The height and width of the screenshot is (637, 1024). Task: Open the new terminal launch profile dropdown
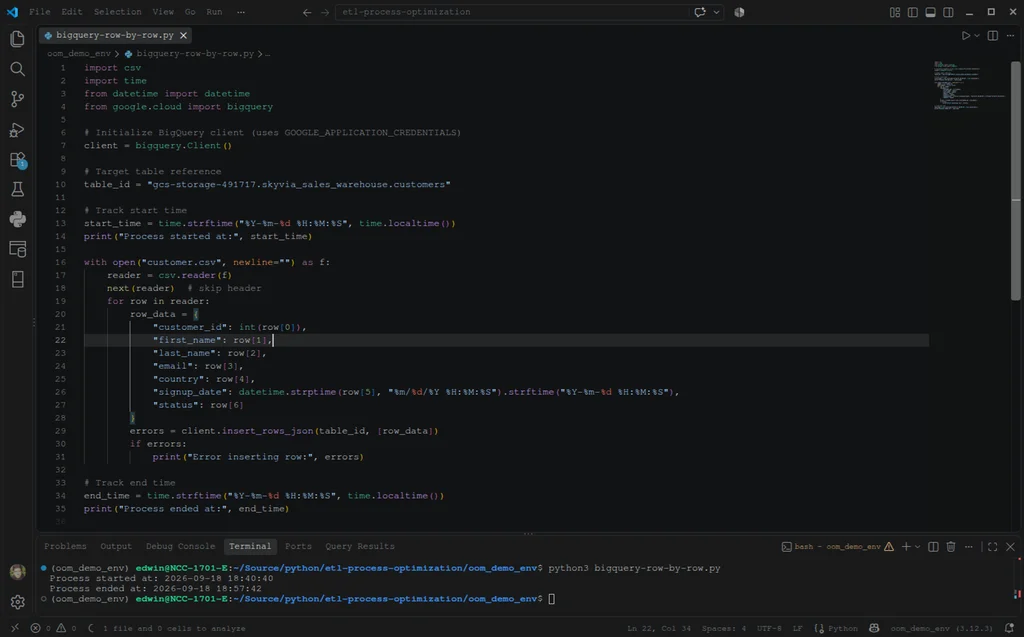(x=918, y=547)
